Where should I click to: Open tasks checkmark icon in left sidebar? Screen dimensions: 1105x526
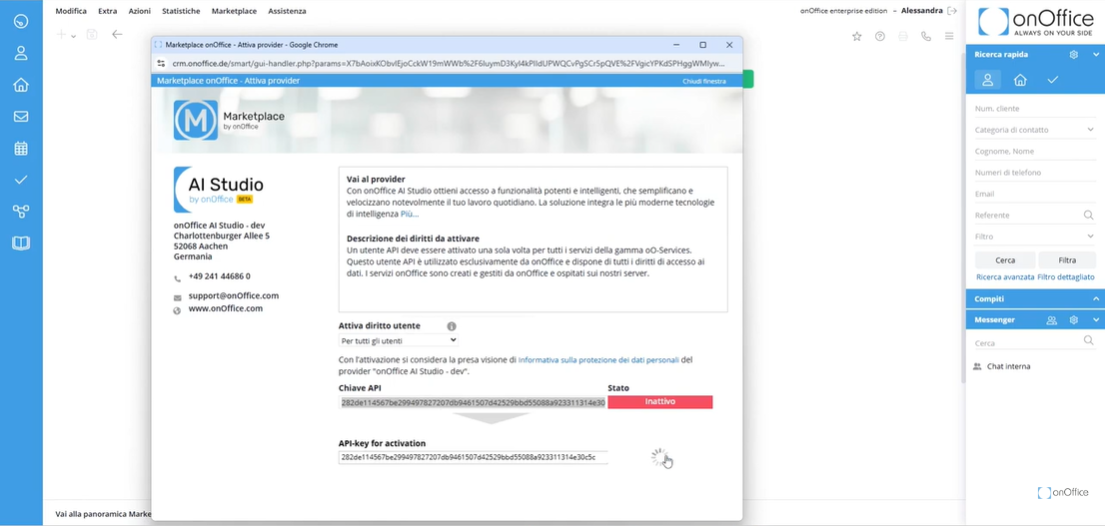coord(21,180)
